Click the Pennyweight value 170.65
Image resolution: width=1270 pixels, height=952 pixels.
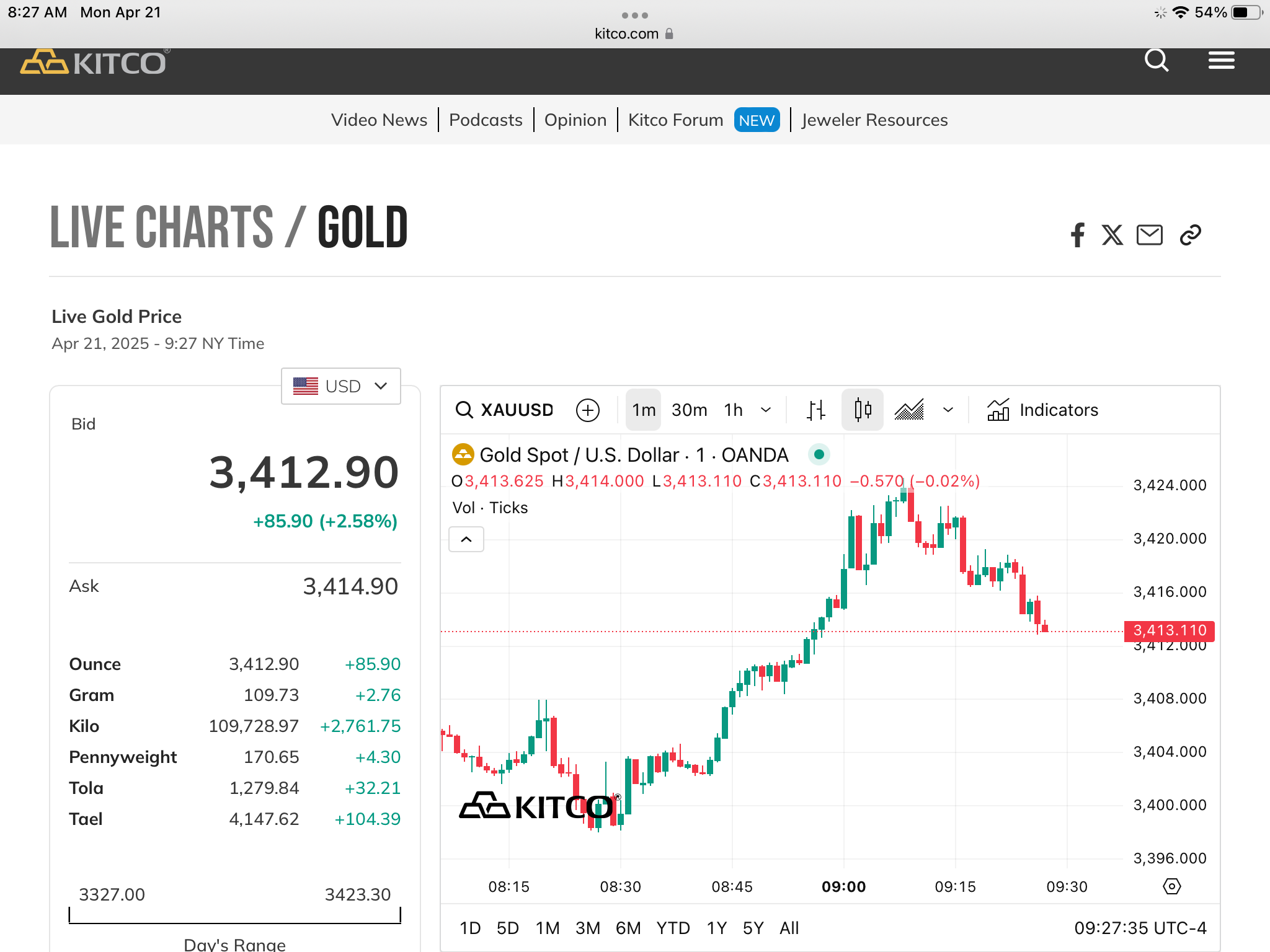point(271,757)
